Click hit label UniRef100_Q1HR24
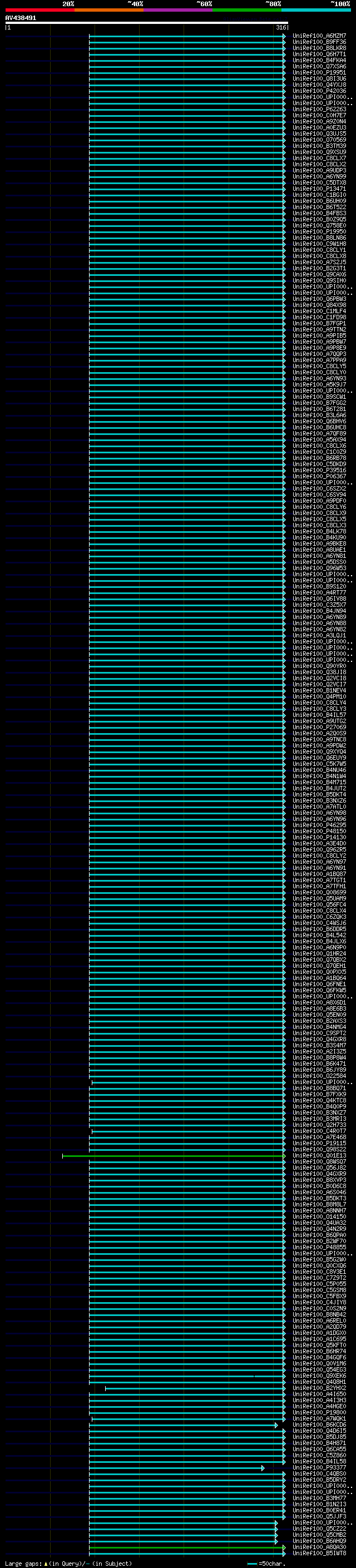The width and height of the screenshot is (356, 1568). coord(319,953)
